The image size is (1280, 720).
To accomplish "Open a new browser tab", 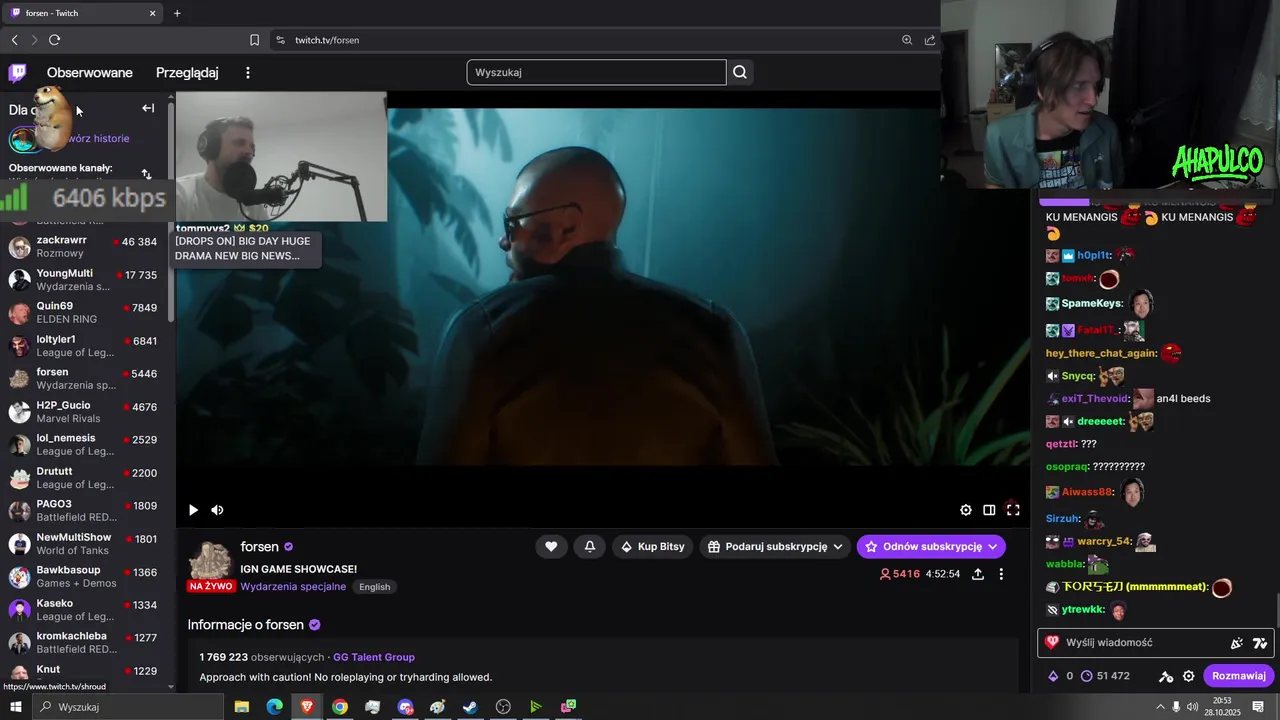I will click(177, 13).
